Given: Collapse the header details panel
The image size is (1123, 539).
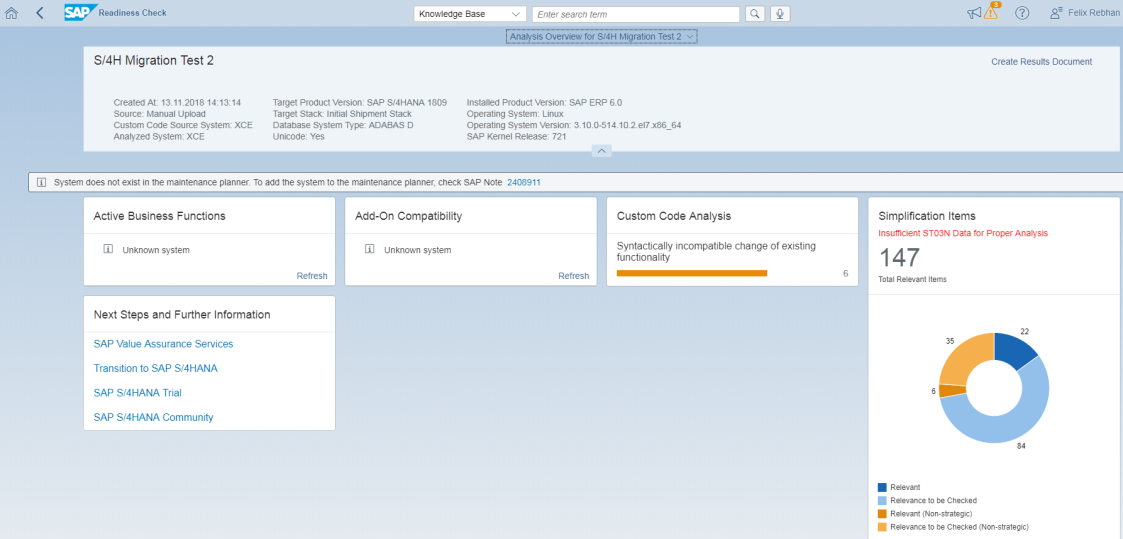Looking at the screenshot, I should pyautogui.click(x=601, y=151).
